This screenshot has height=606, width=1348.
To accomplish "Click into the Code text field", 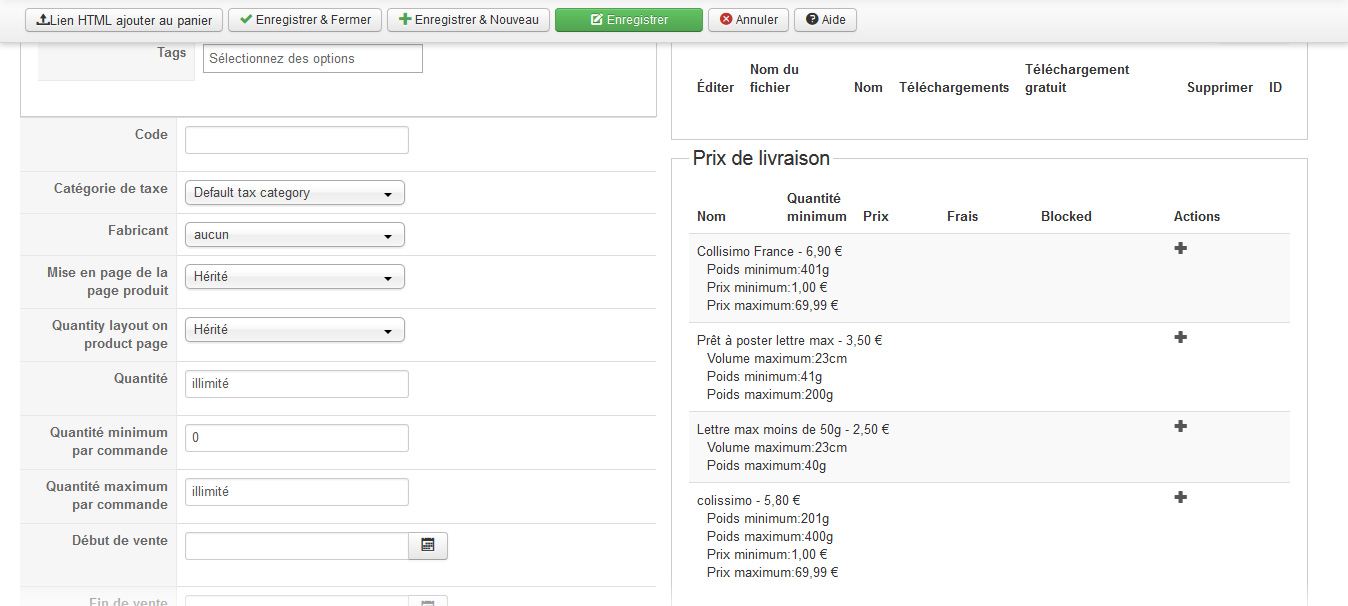I will [297, 140].
